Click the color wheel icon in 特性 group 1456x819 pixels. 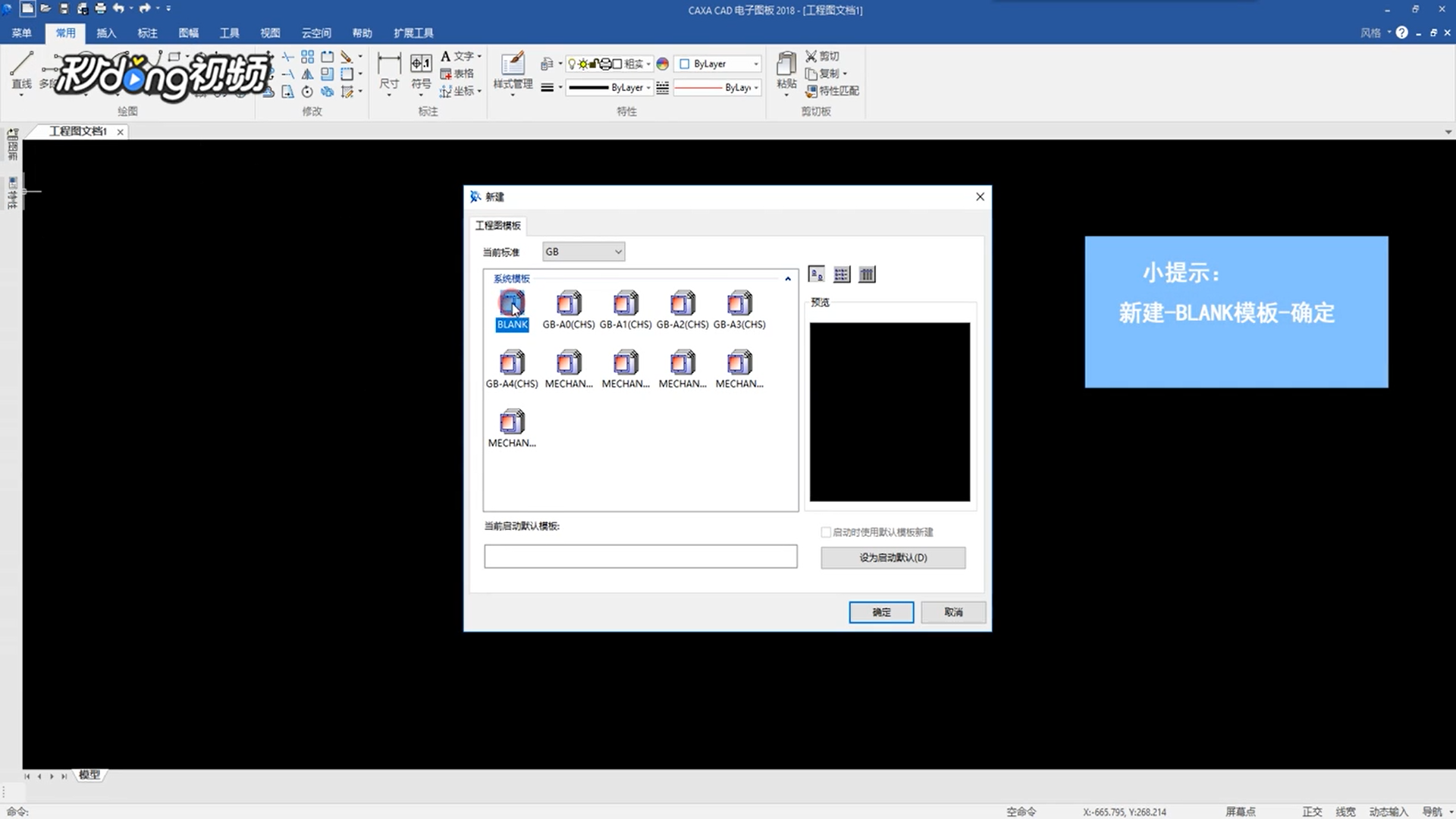(x=663, y=64)
